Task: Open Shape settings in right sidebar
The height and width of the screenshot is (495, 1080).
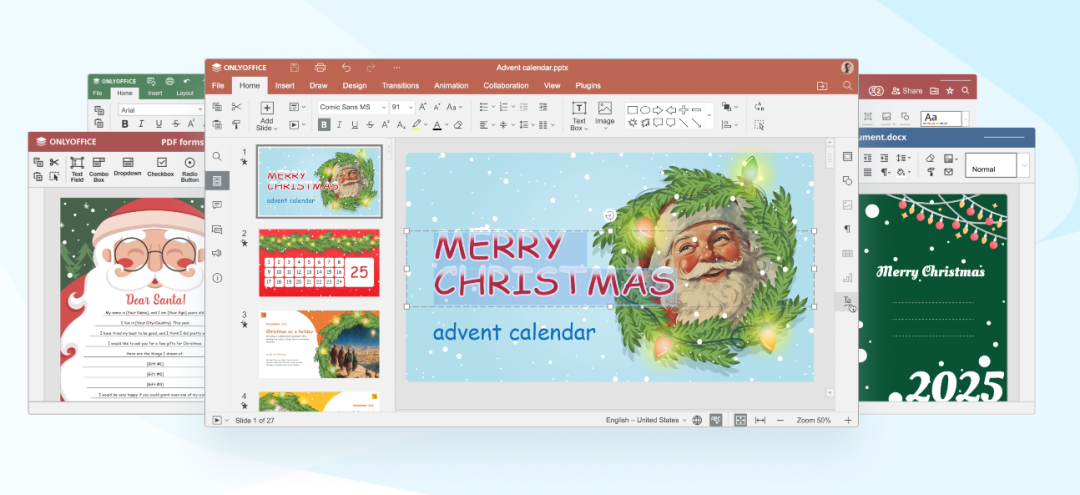Action: tap(847, 180)
